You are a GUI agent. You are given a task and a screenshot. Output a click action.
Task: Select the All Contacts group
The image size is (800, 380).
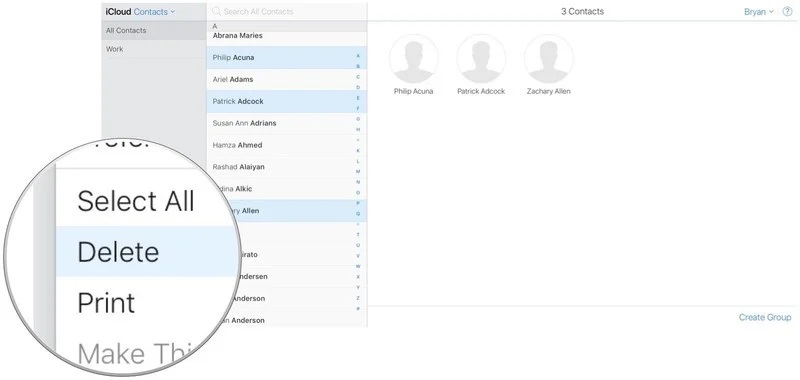[154, 31]
